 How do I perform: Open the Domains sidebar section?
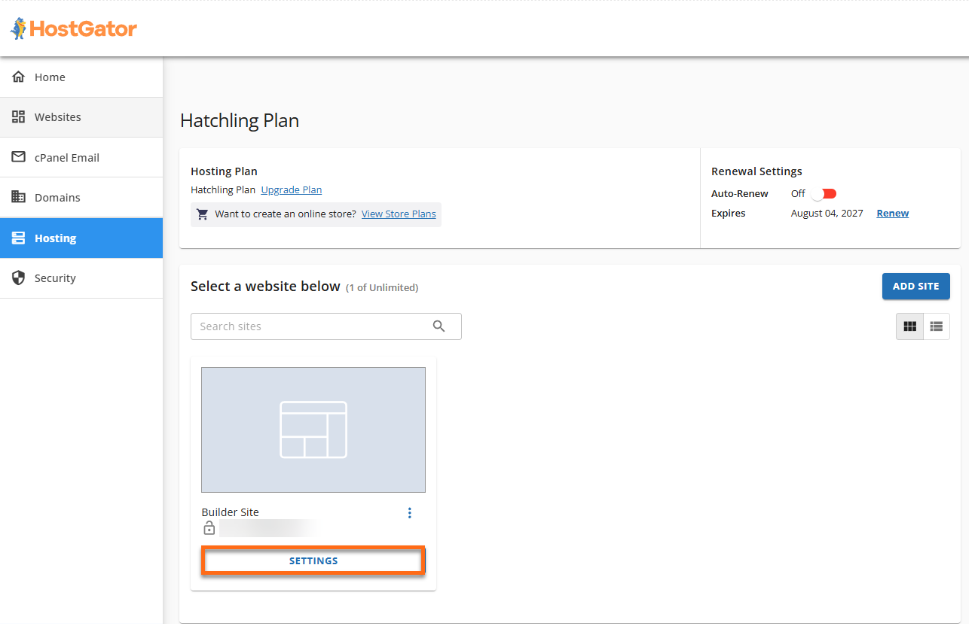(x=57, y=198)
